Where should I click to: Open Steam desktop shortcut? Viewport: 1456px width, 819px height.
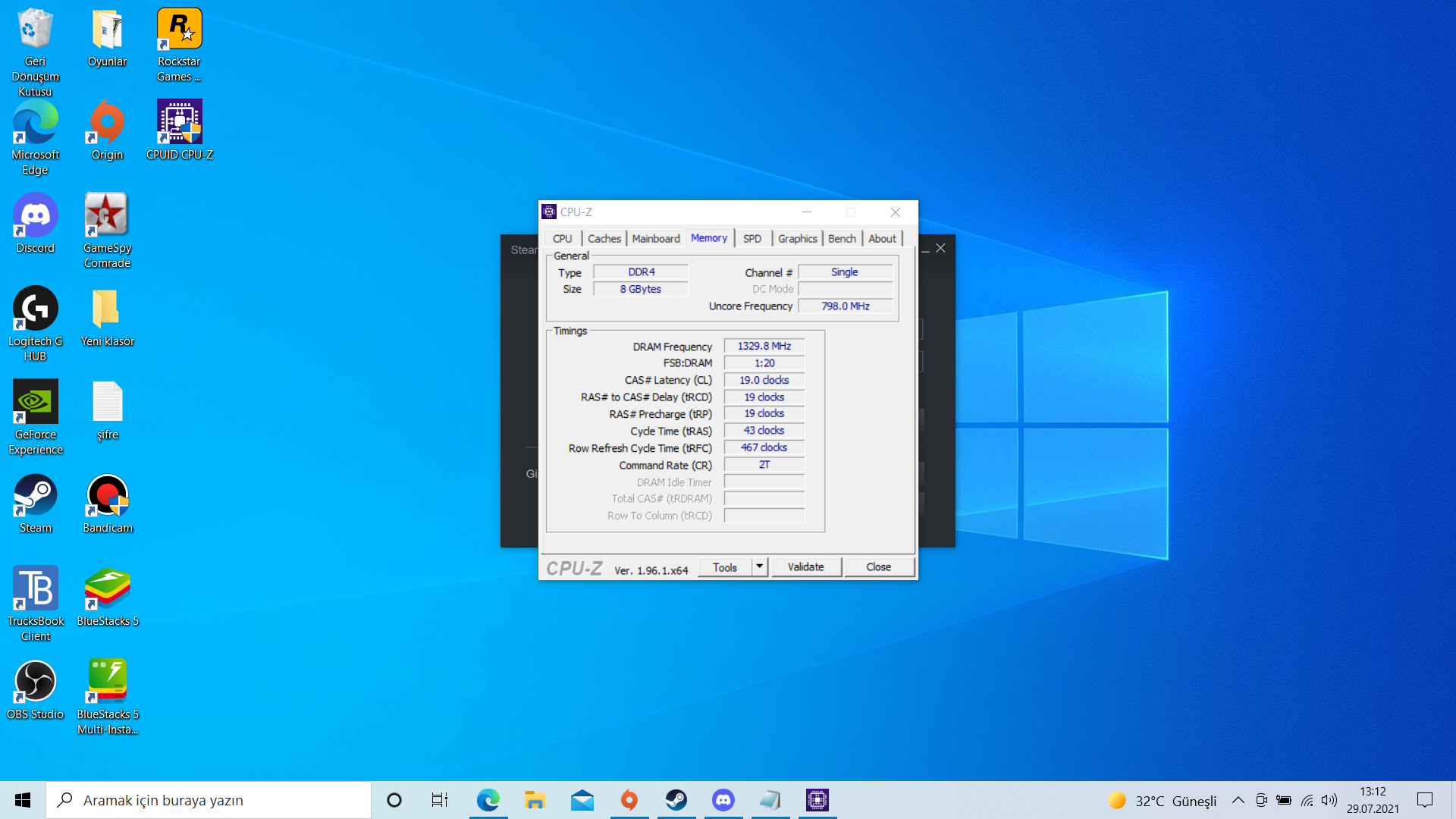click(35, 504)
